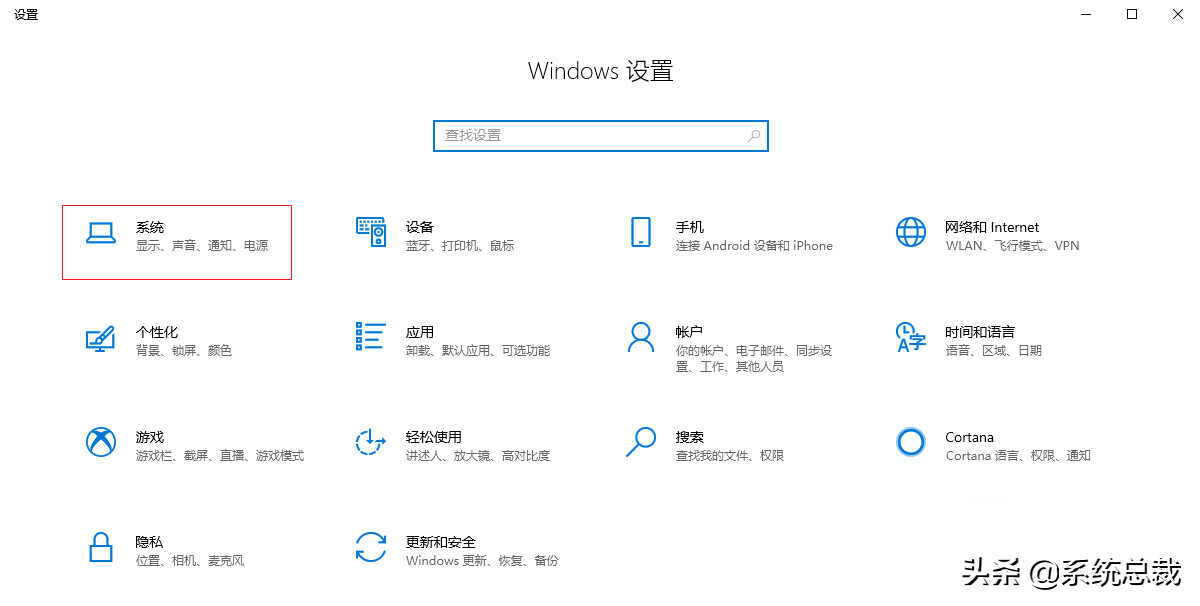
Task: Click the text 查找我的文件、权限
Action: point(730,456)
